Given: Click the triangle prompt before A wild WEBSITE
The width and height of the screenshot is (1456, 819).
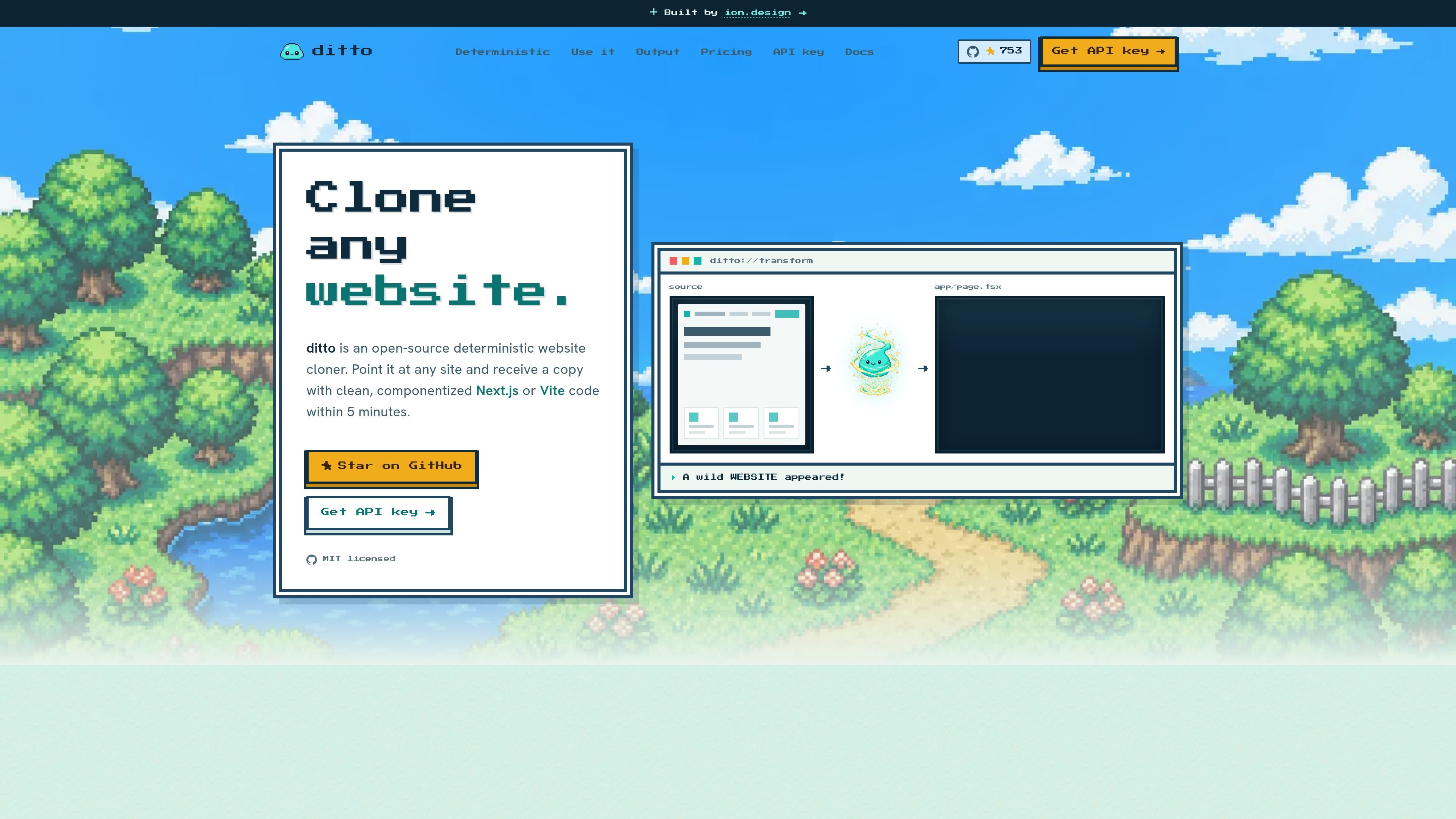Looking at the screenshot, I should 673,478.
